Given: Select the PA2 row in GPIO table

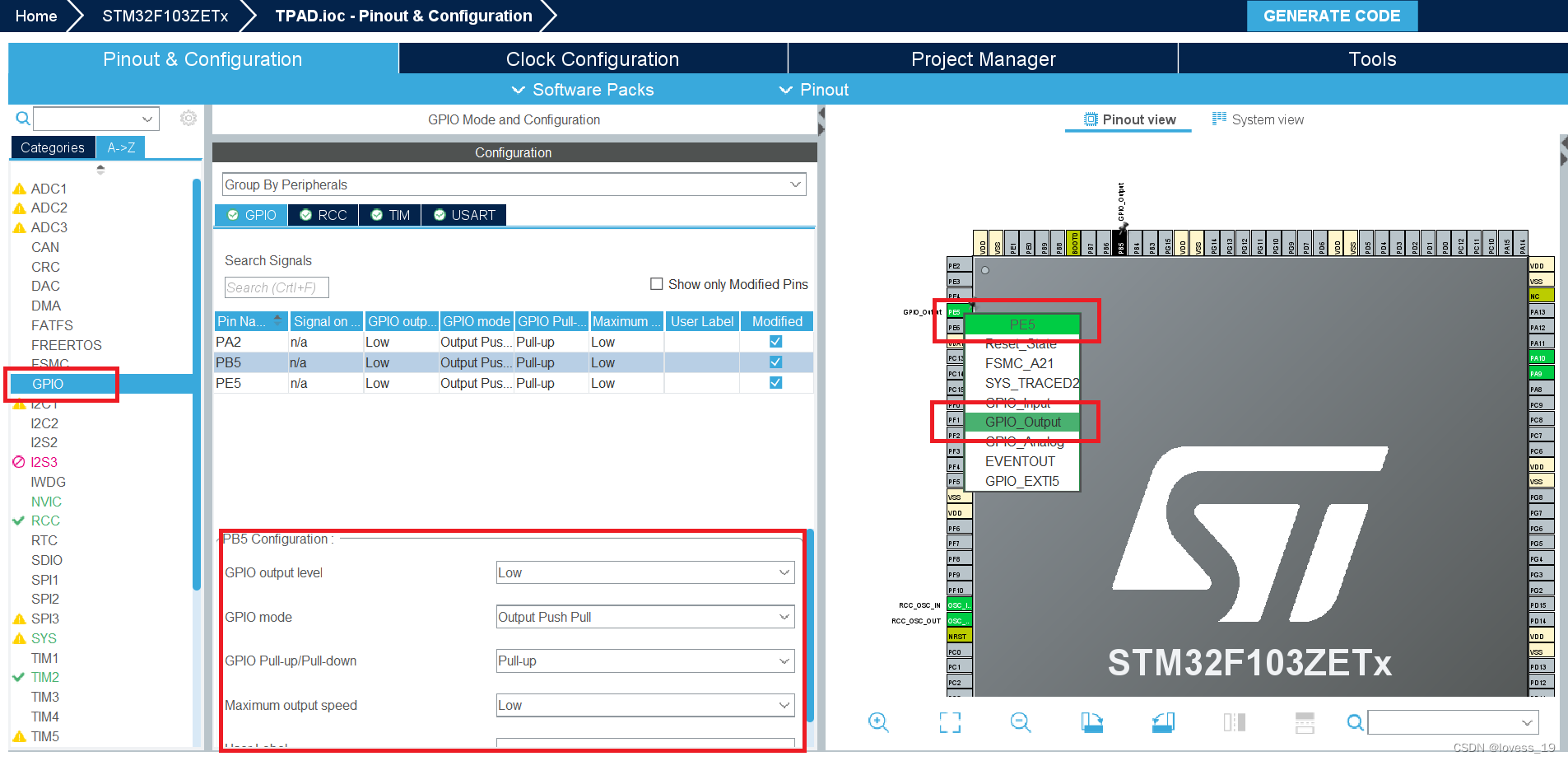Looking at the screenshot, I should [x=514, y=342].
